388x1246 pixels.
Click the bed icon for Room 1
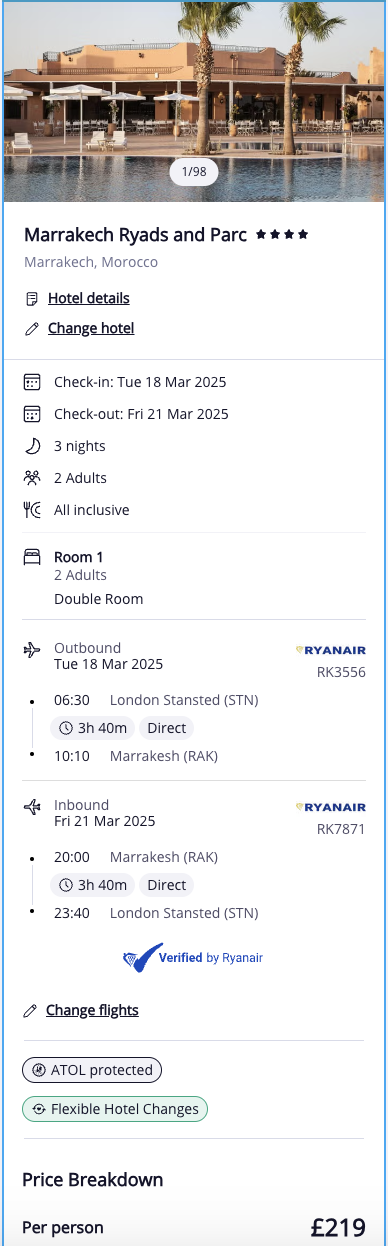[32, 557]
